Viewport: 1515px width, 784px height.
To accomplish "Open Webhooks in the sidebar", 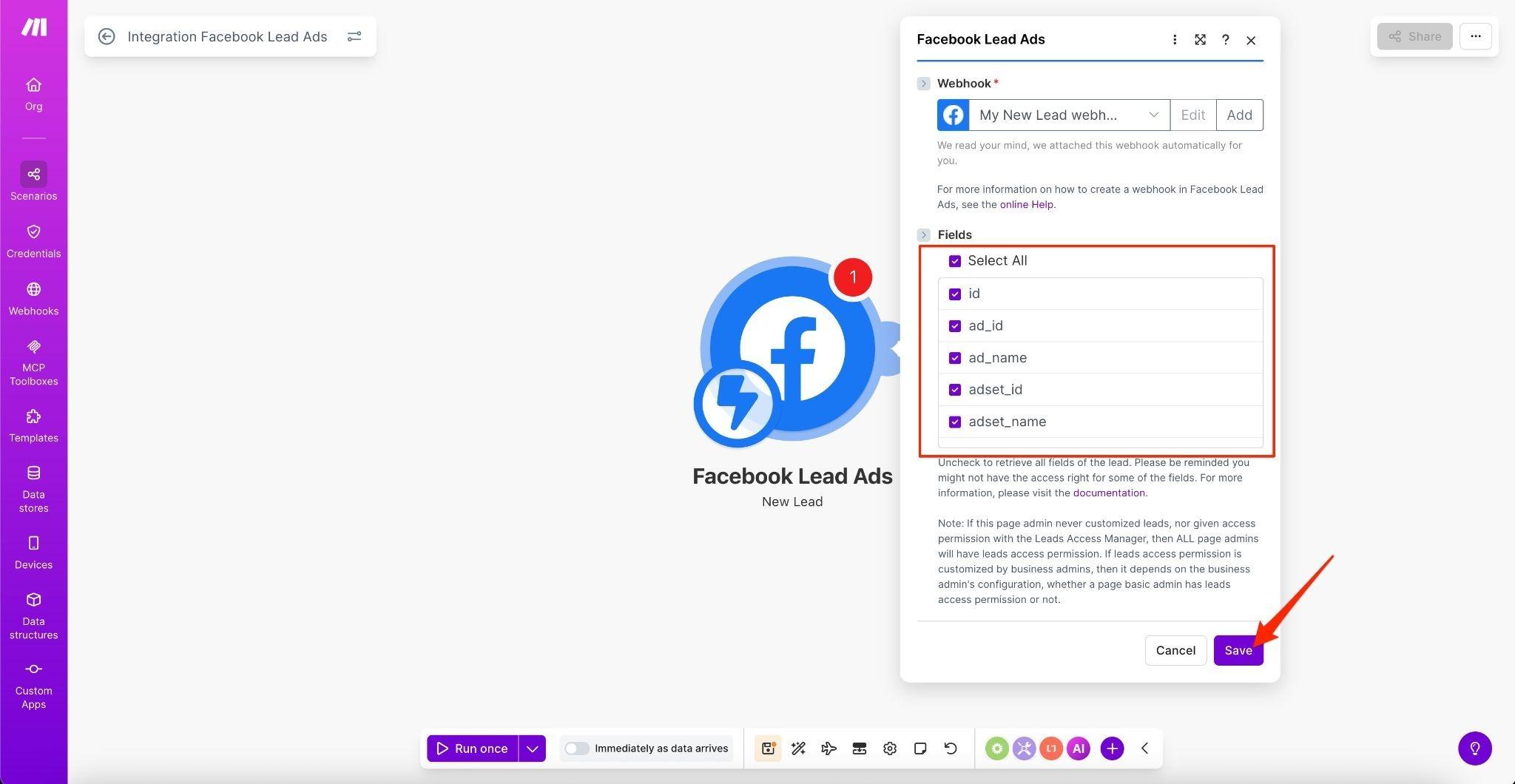I will [33, 299].
